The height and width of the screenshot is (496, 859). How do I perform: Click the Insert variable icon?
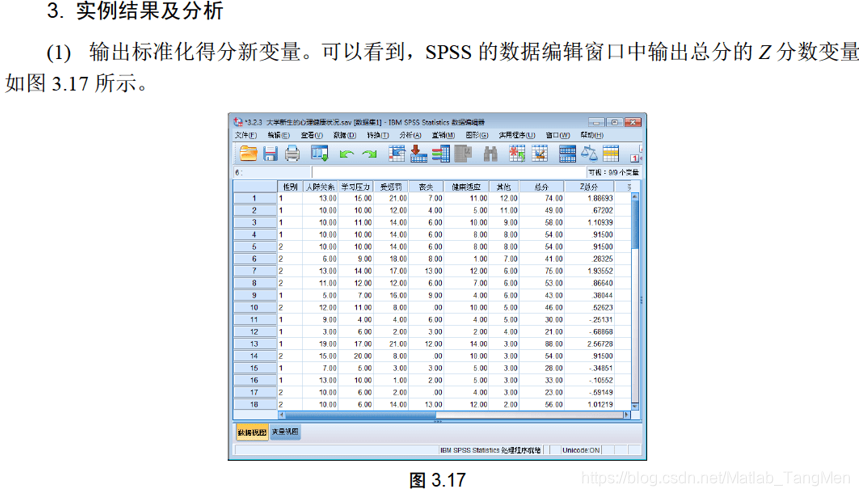(x=540, y=153)
